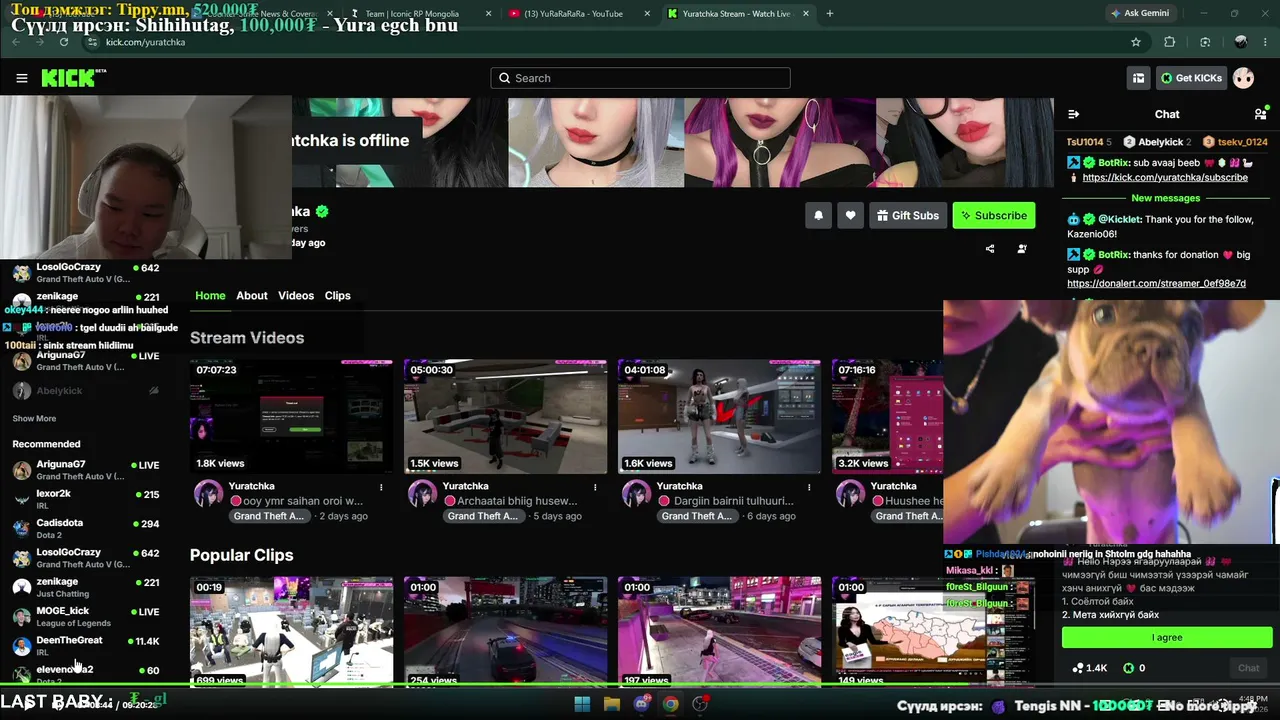The width and height of the screenshot is (1280, 720).
Task: Click the 'Stream Videos' section heading
Action: pos(247,338)
